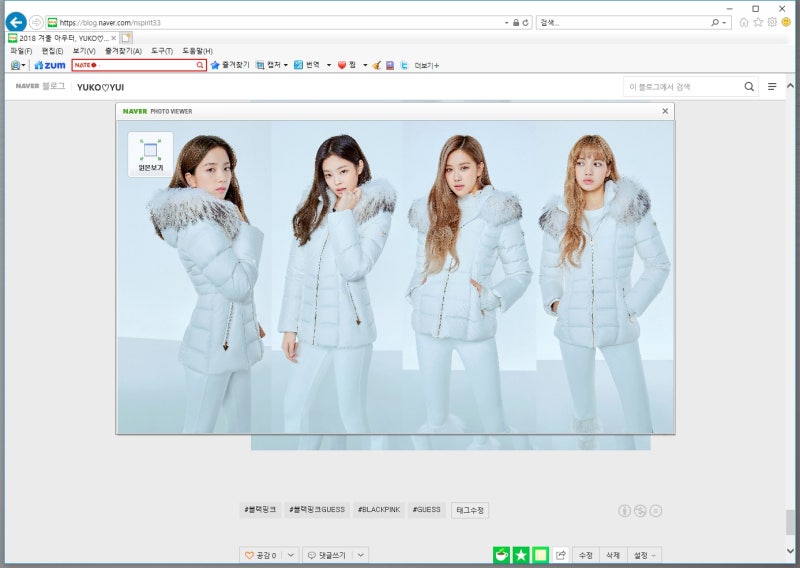Open the browser settings gear icon
Screen dimensions: 800x568
click(x=772, y=22)
